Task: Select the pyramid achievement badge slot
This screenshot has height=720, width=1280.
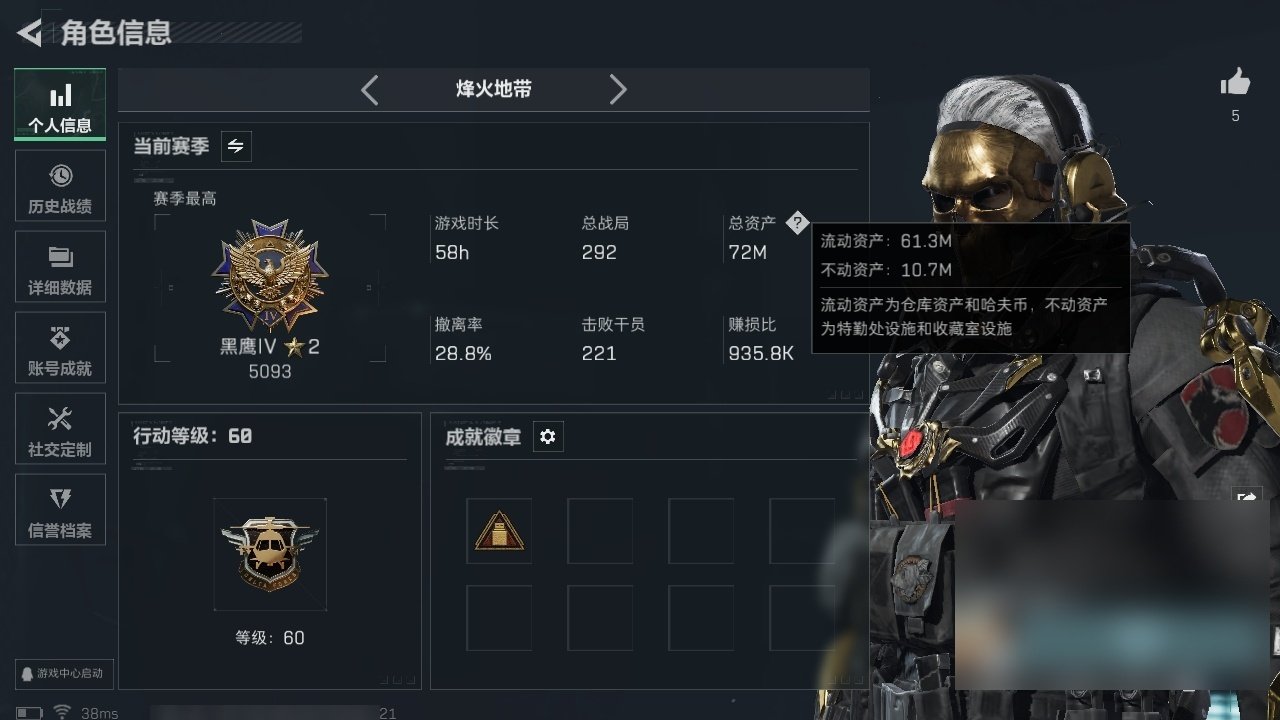Action: pos(499,531)
